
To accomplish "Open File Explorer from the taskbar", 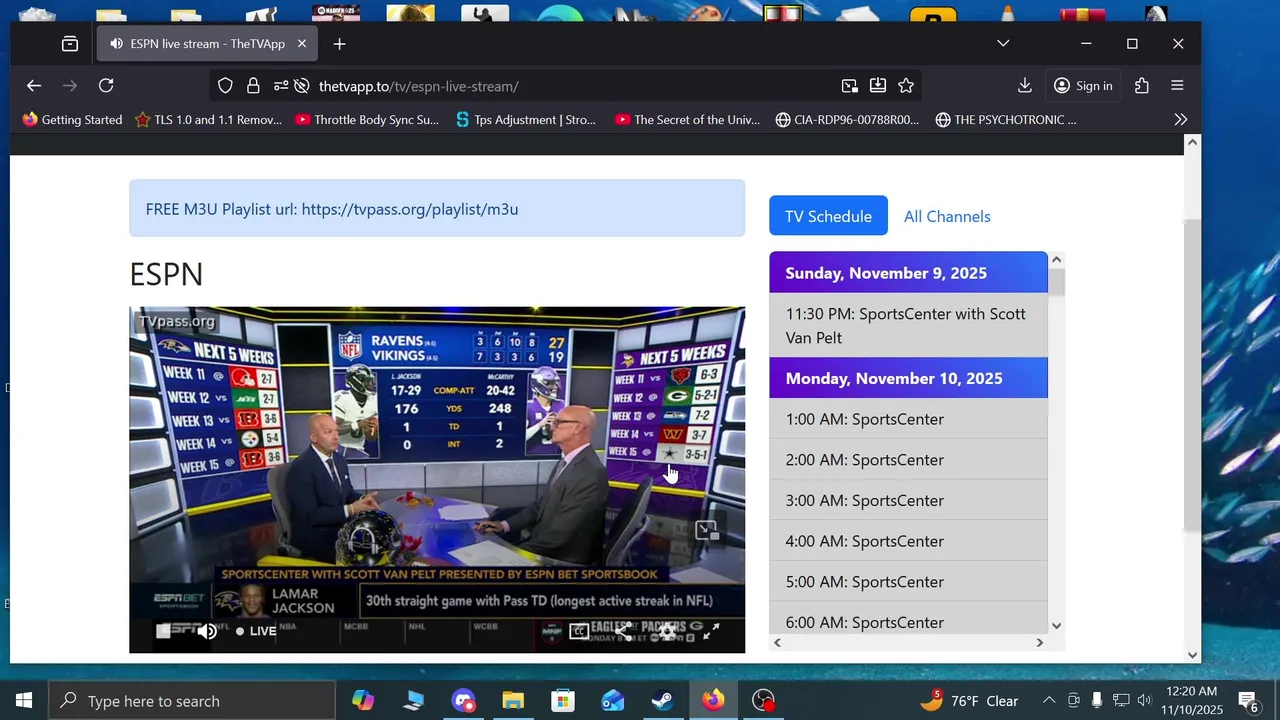I will tap(513, 701).
